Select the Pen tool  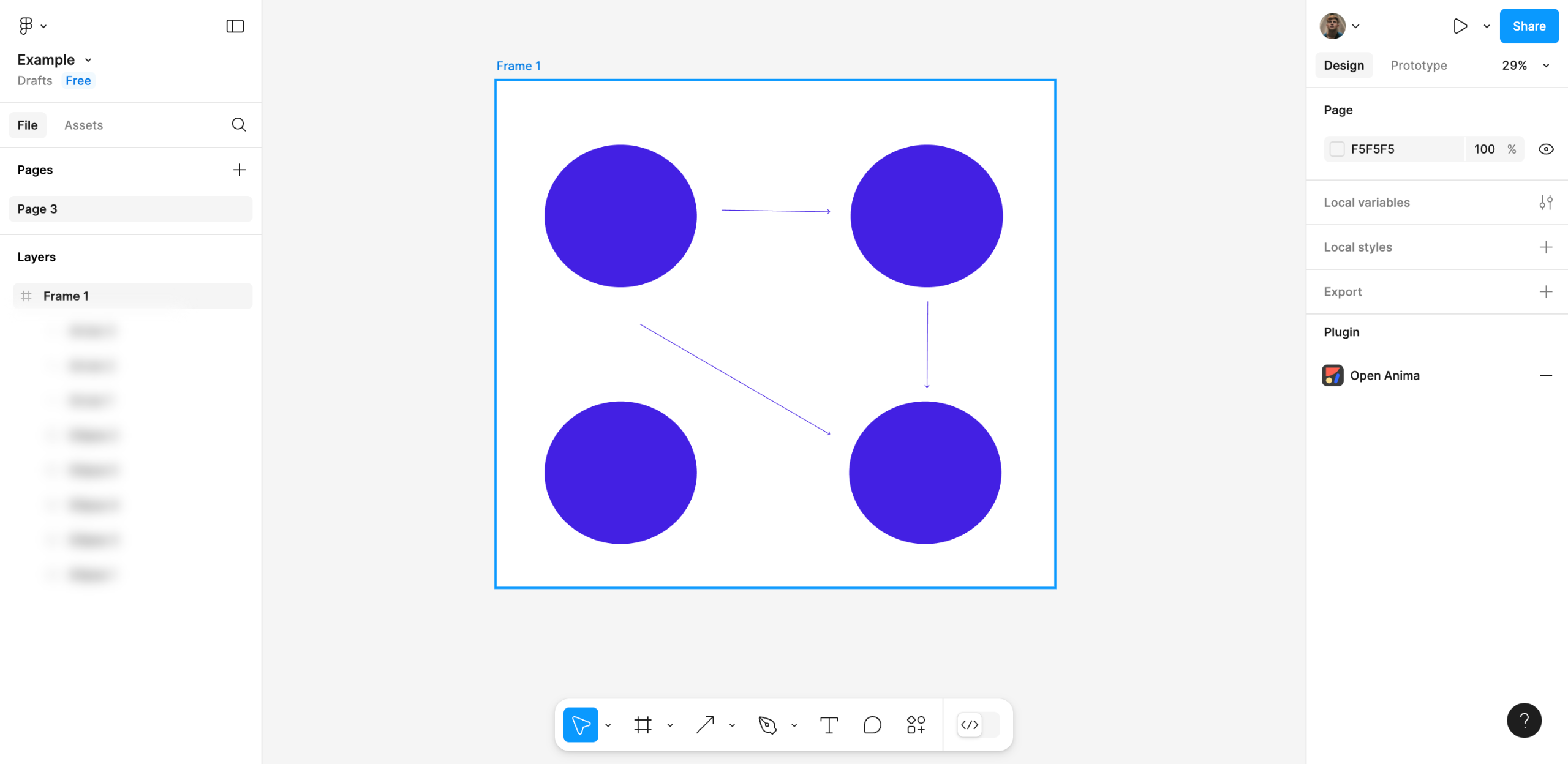[x=767, y=725]
